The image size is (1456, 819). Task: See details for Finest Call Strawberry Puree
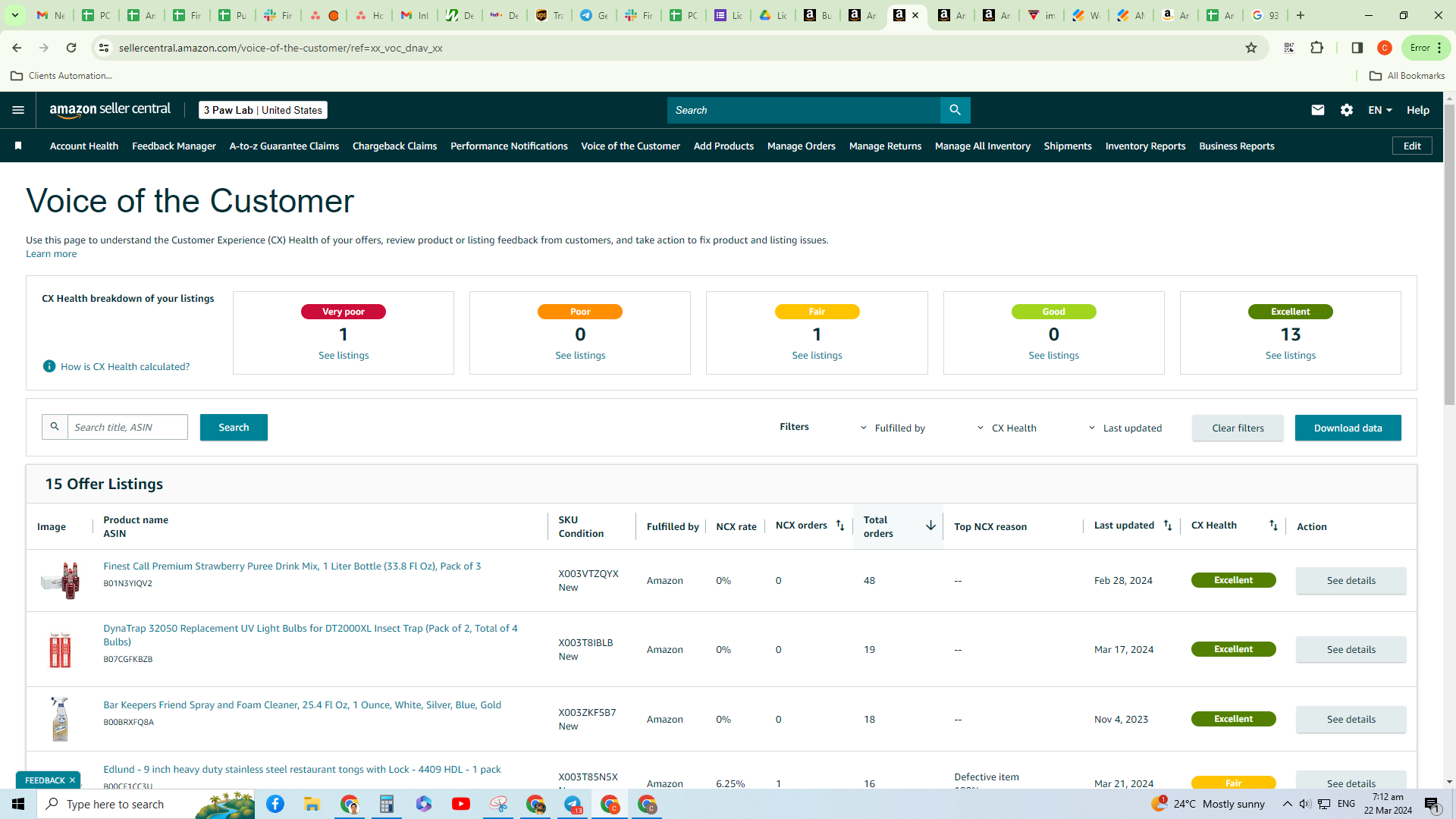[x=1351, y=580]
